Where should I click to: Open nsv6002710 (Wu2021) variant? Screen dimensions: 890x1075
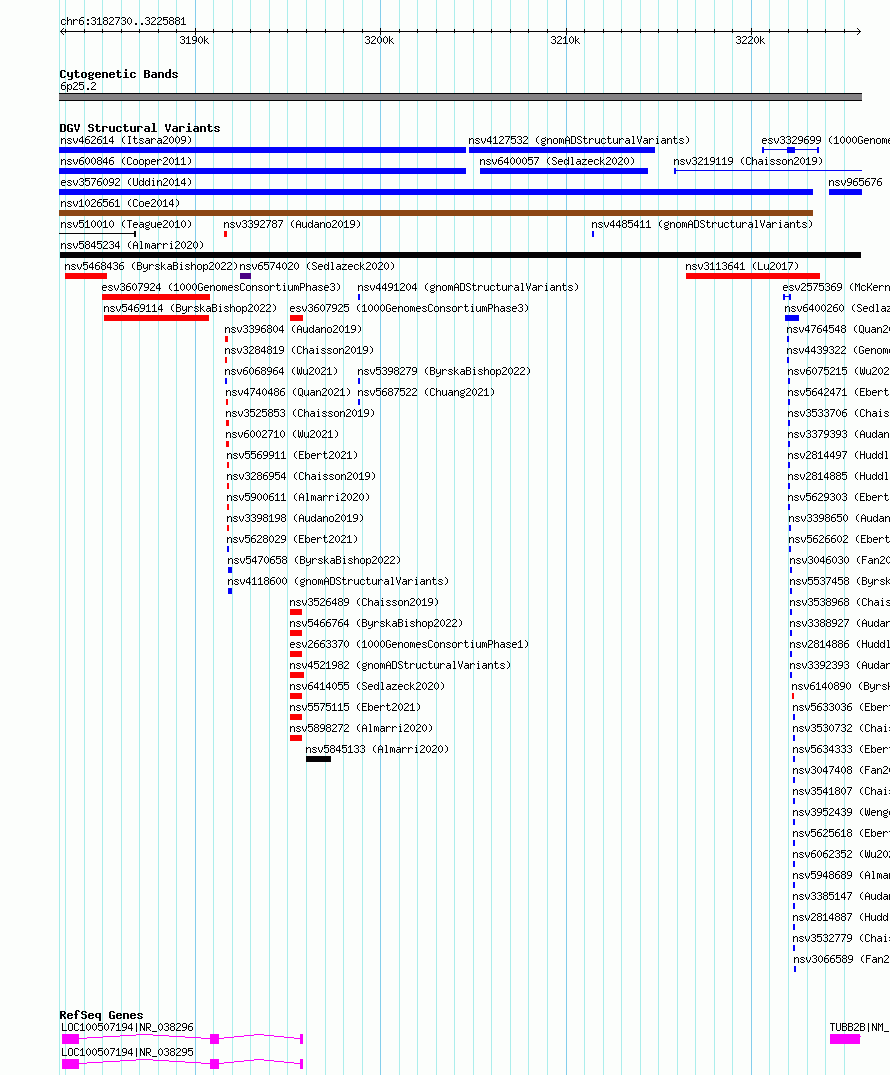283,435
